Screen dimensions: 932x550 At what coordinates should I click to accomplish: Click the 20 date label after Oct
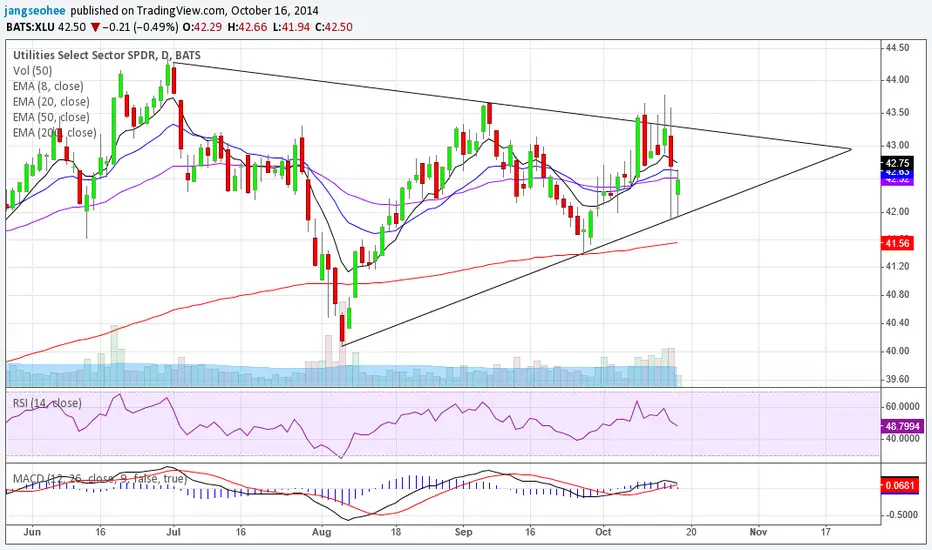coord(691,532)
